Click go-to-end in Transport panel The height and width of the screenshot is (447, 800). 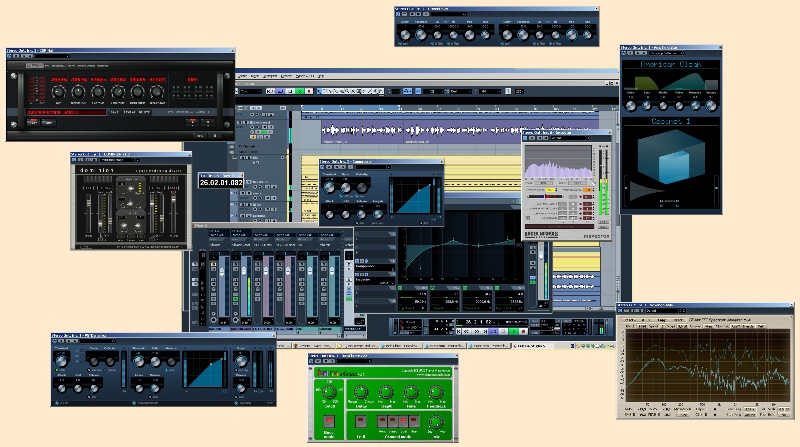coord(485,331)
